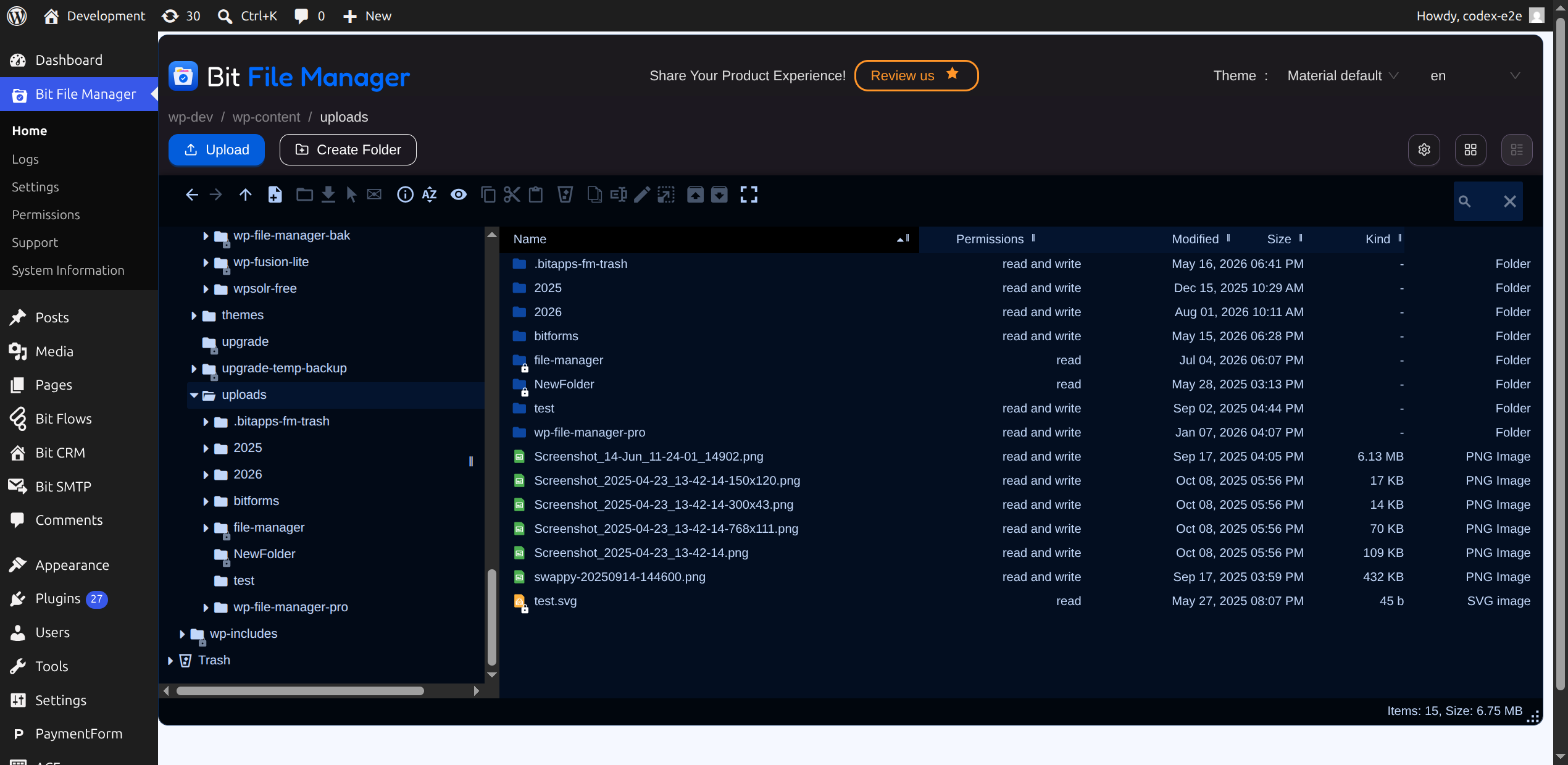Click the tree panel vertical scrollbar thumb
Screen dimensions: 1568x765
(492, 616)
